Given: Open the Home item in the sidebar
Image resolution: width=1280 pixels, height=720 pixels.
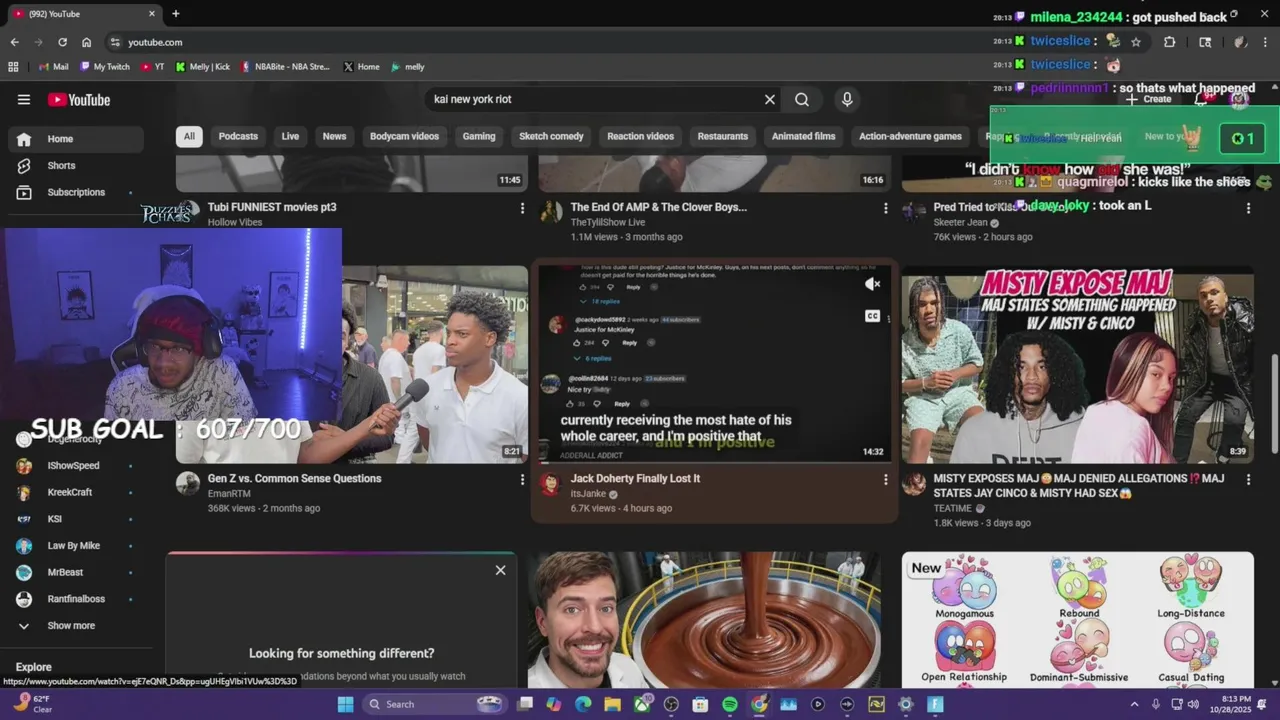Looking at the screenshot, I should (76, 139).
